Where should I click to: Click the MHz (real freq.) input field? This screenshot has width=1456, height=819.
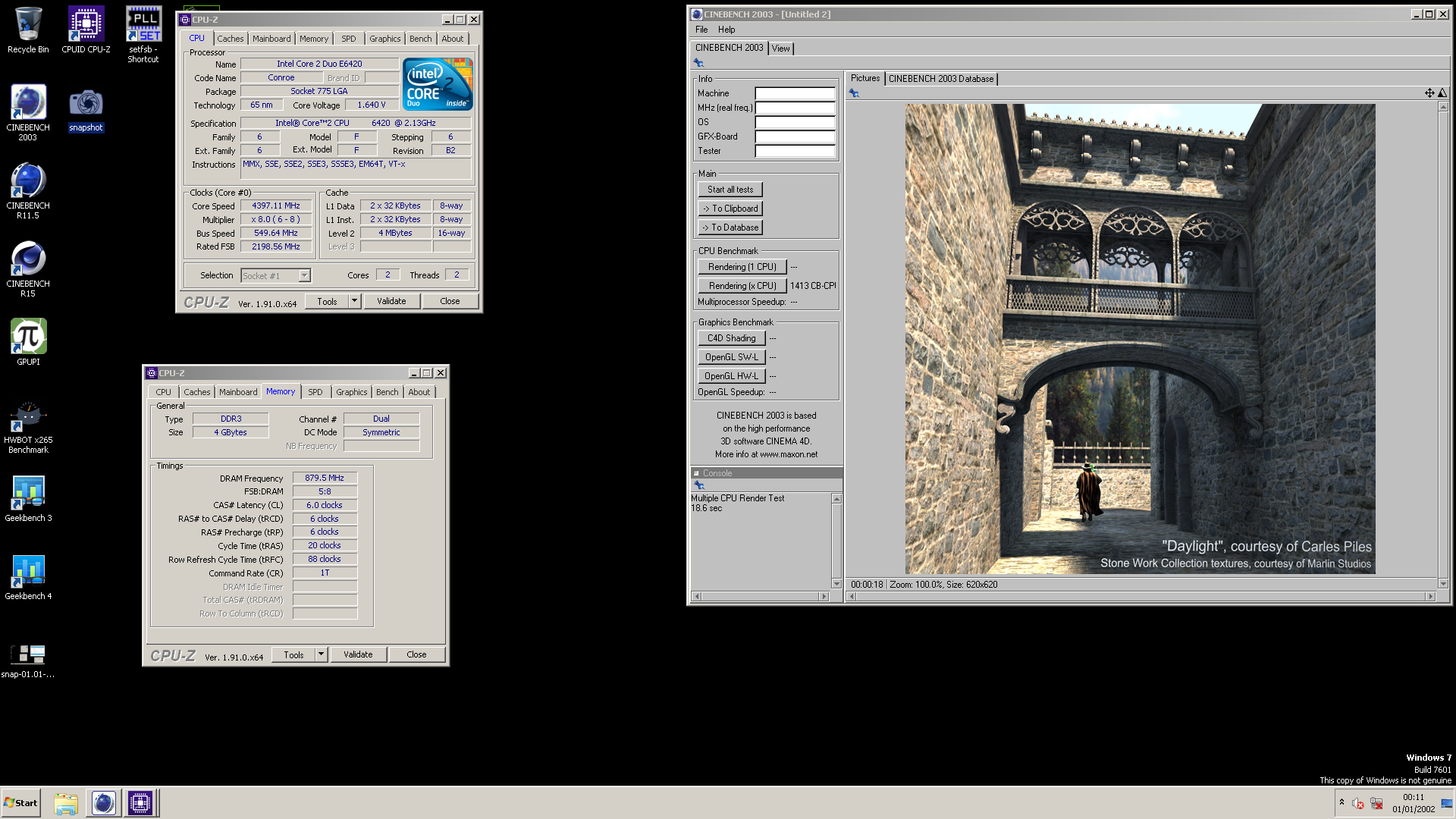tap(795, 108)
